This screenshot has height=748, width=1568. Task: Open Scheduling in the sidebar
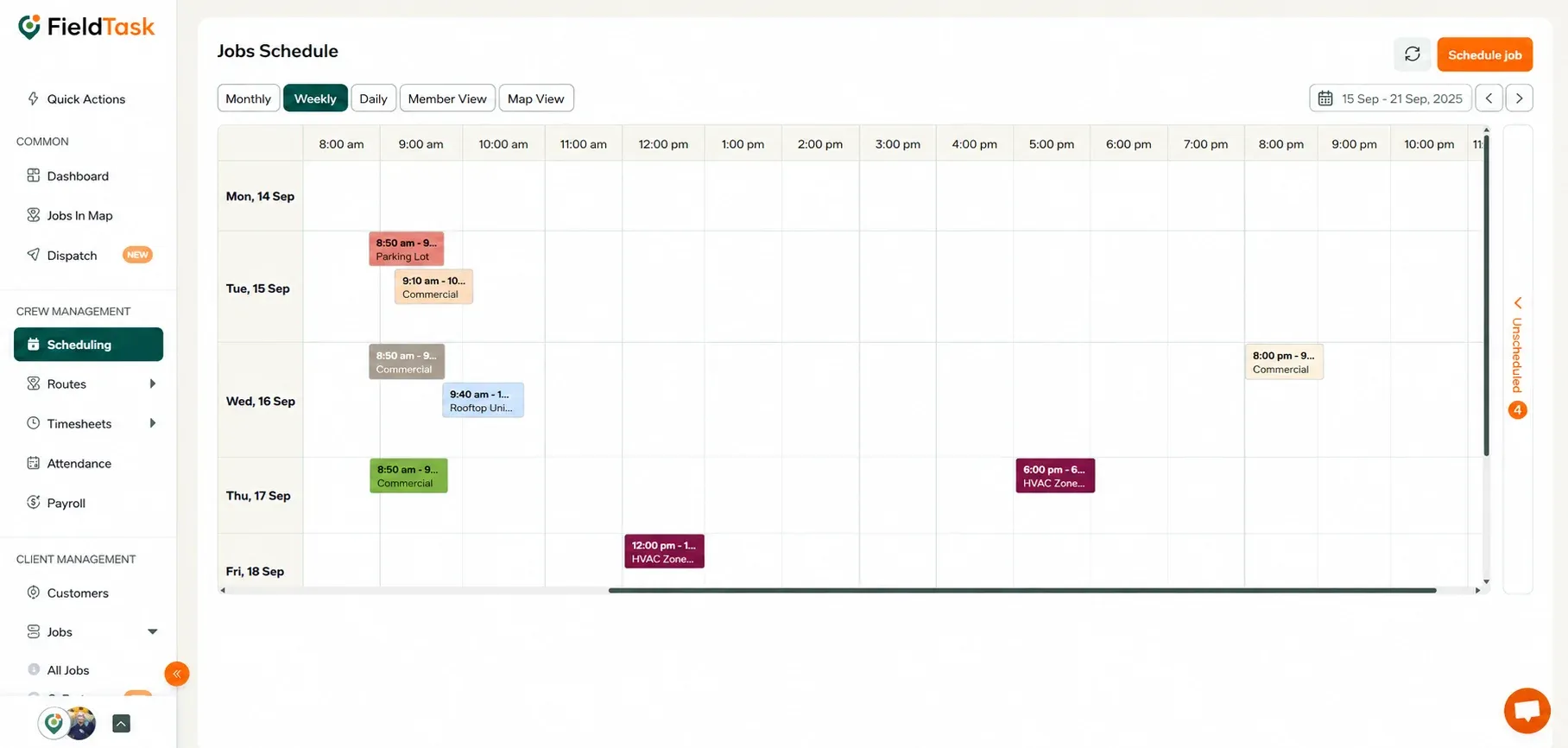(x=88, y=344)
